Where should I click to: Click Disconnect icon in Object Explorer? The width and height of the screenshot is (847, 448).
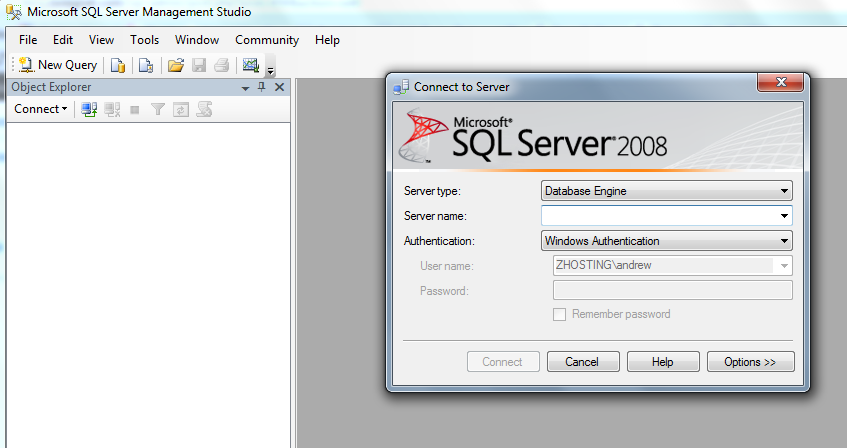112,110
